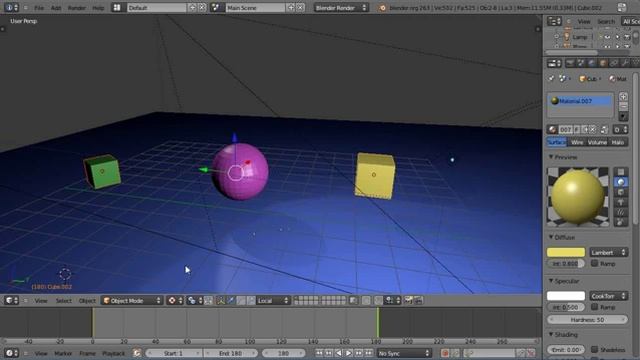Open the No Sync dropdown

(x=404, y=353)
